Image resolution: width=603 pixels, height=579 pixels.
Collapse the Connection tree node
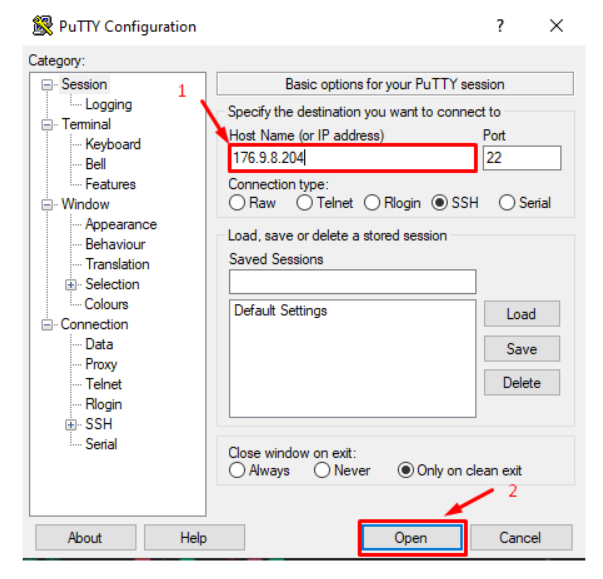point(47,325)
